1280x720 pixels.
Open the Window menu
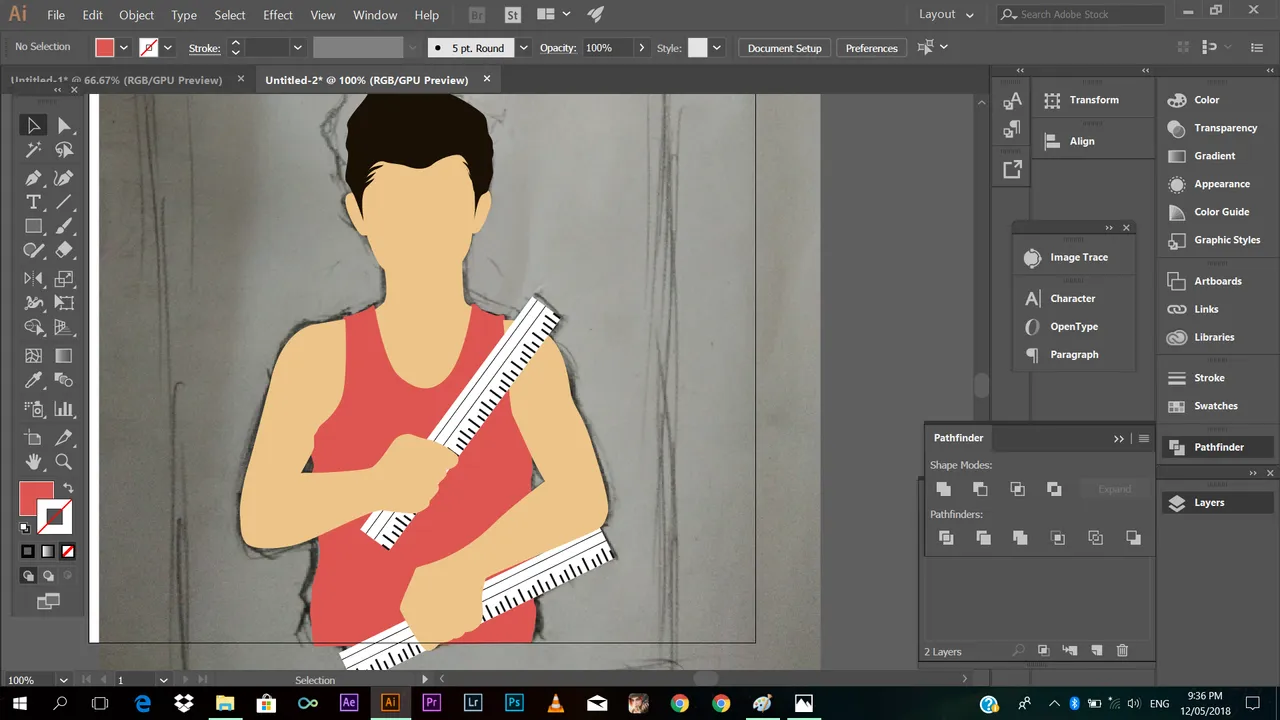(x=375, y=15)
